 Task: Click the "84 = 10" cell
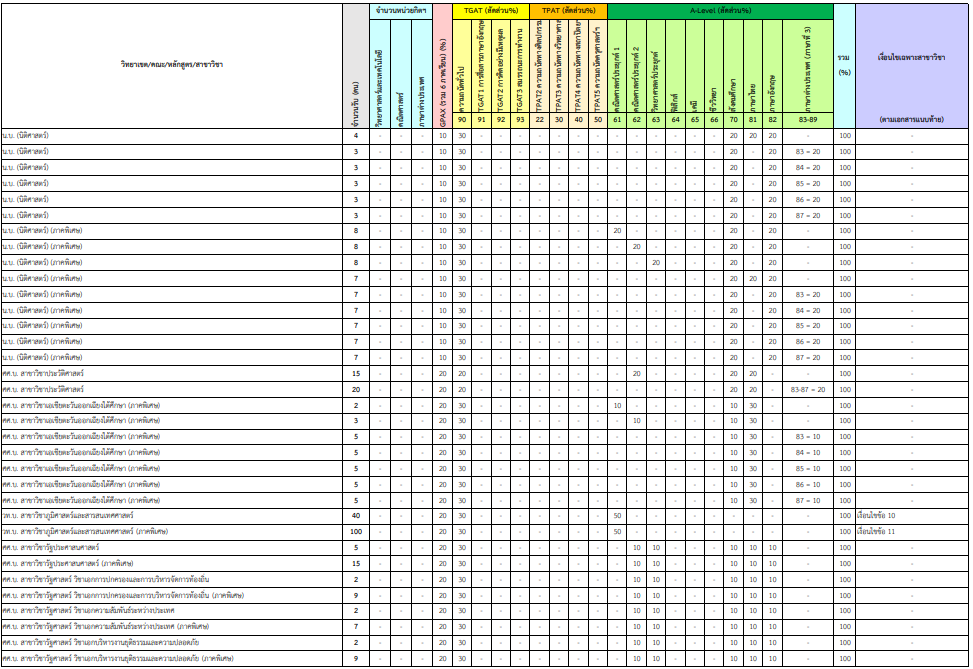coord(808,453)
